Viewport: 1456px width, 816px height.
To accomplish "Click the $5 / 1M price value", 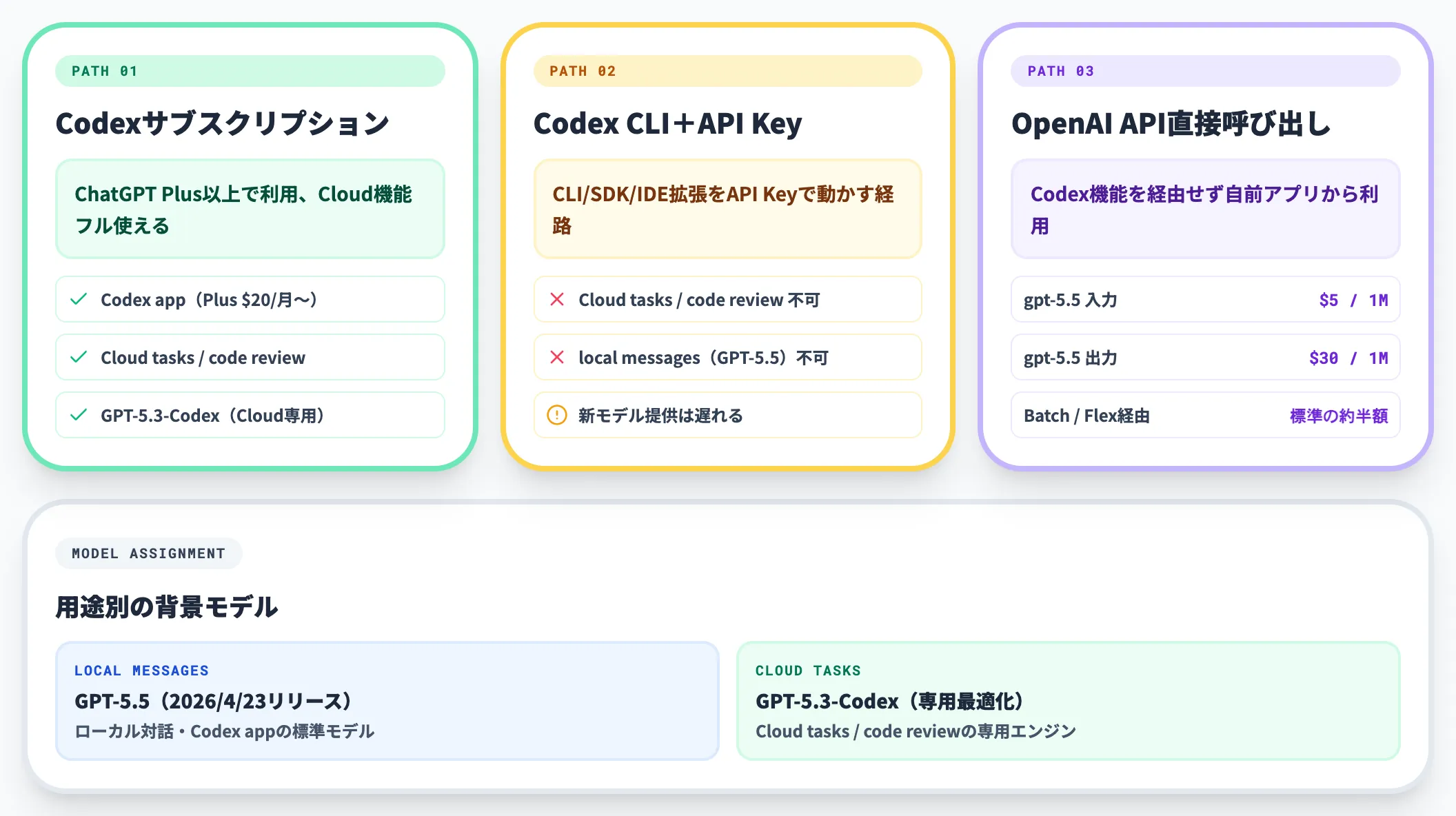I will pos(1353,300).
